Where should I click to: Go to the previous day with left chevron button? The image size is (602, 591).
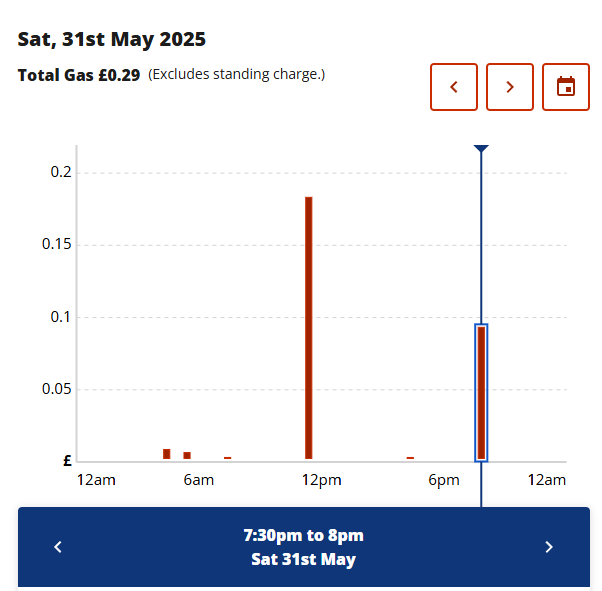pos(454,87)
